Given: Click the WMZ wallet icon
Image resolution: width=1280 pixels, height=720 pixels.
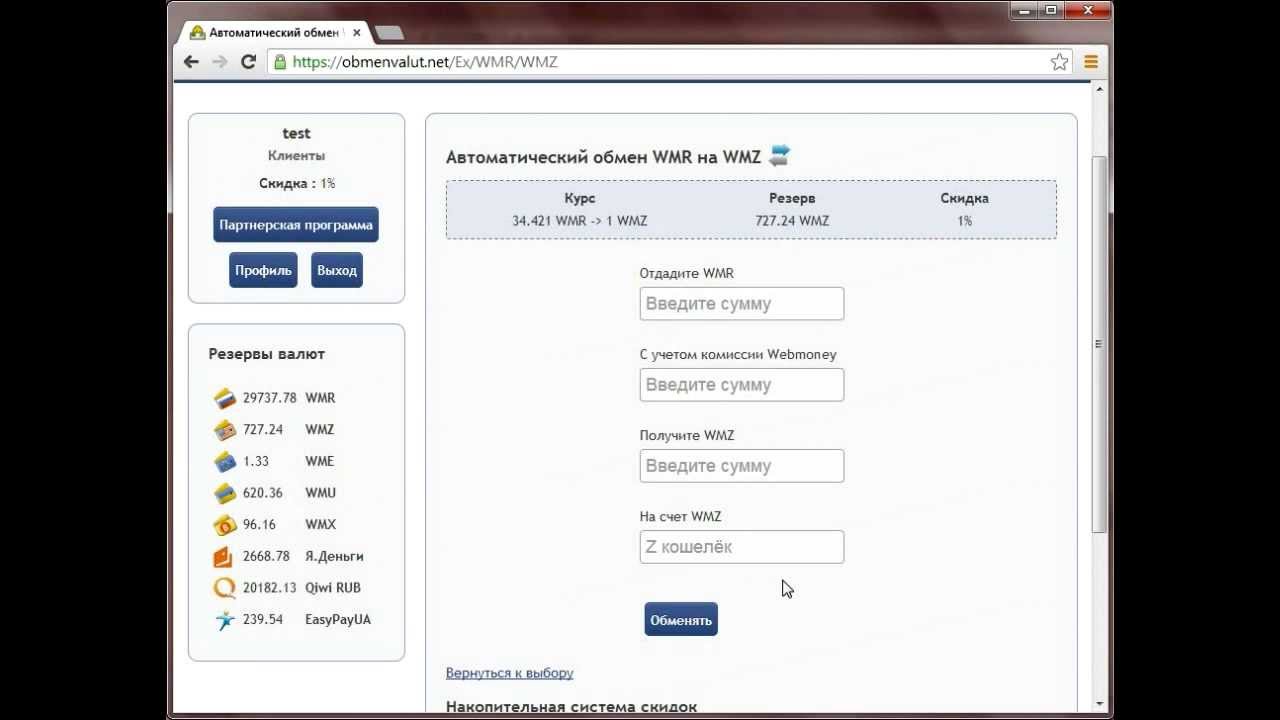Looking at the screenshot, I should point(225,430).
